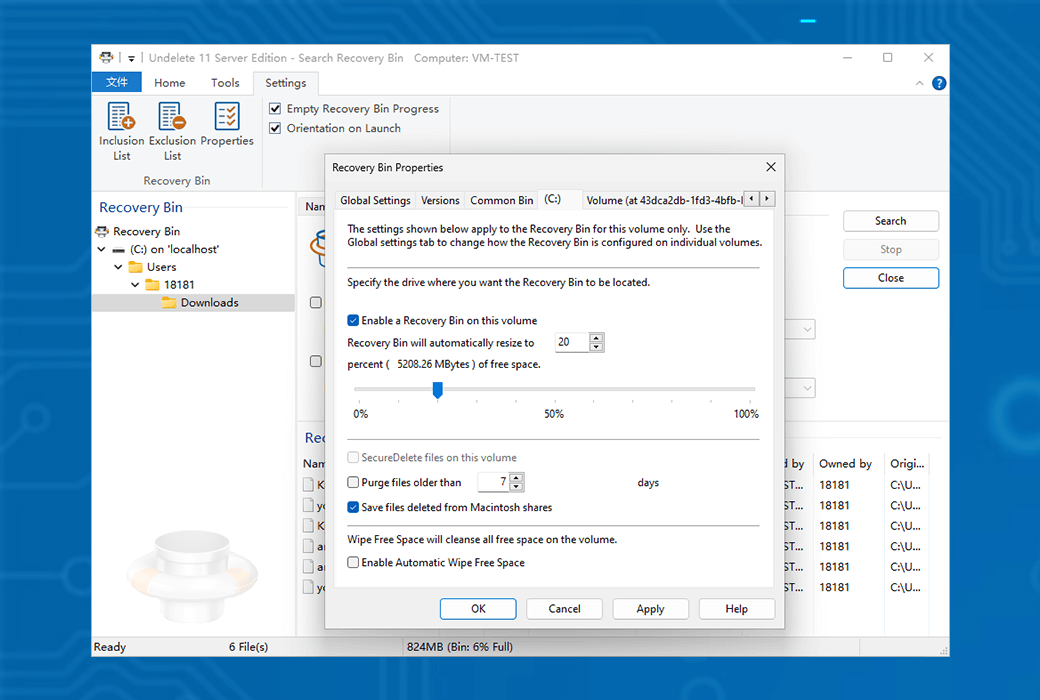Enable Purge files older than checkbox
Viewport: 1040px width, 700px height.
353,483
